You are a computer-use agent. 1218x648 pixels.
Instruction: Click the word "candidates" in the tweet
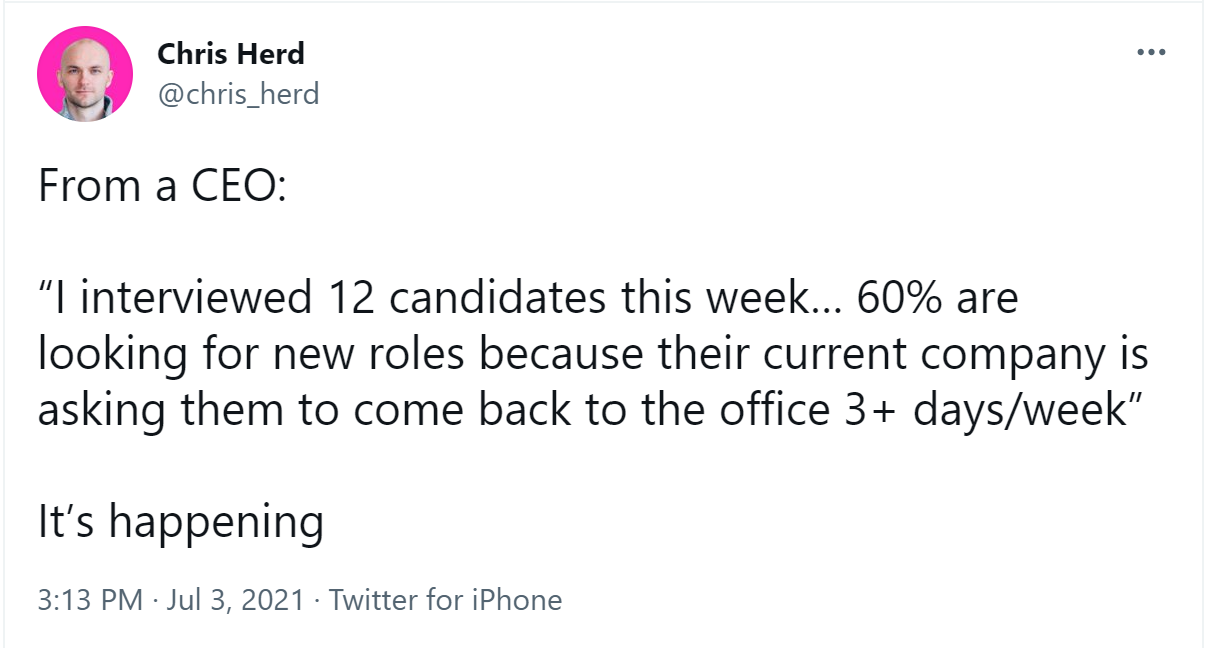pos(483,299)
